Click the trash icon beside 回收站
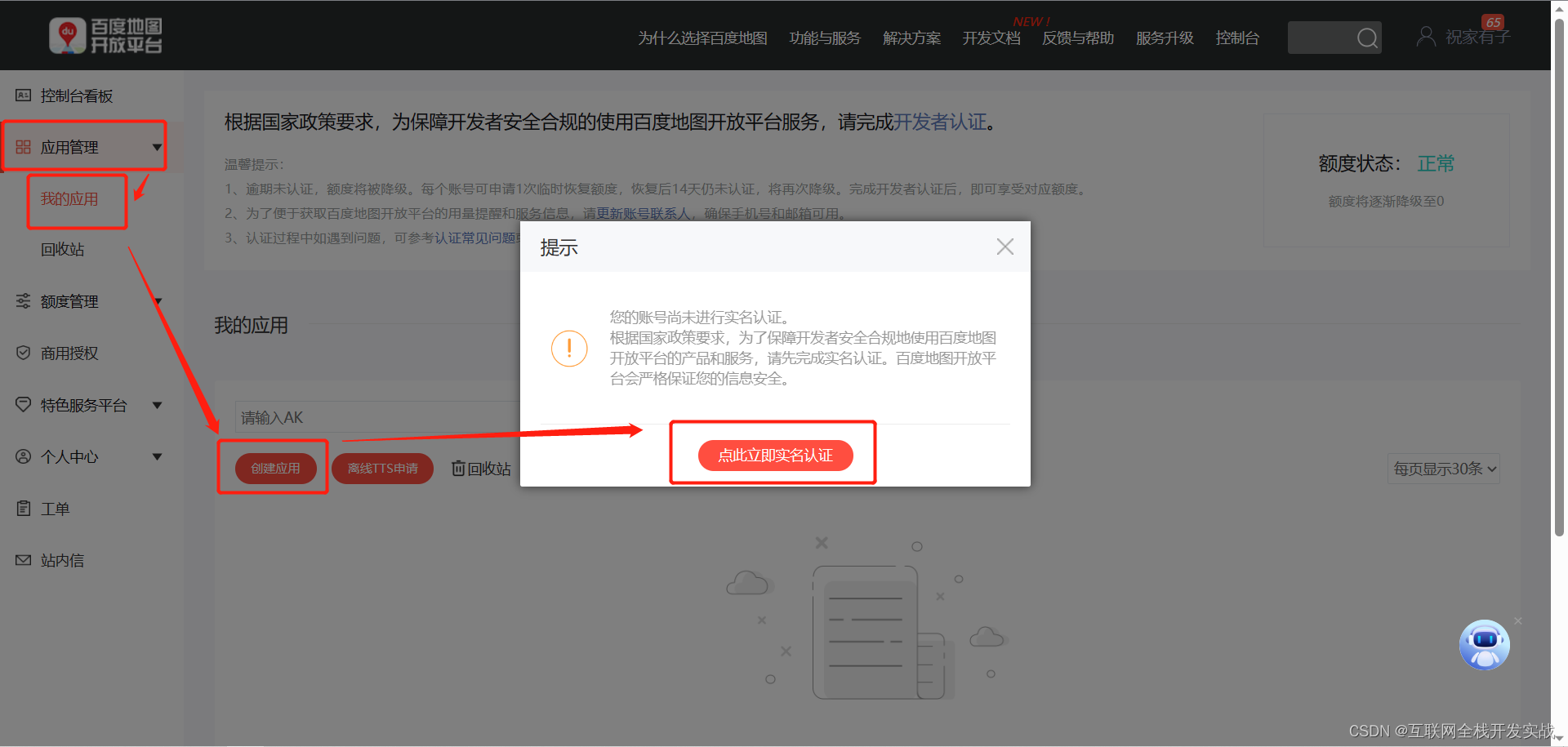 point(458,468)
